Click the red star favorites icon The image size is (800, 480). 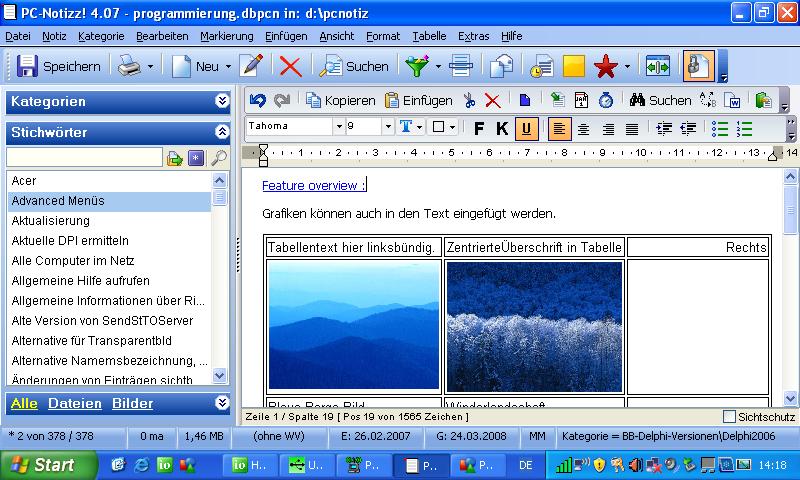coord(605,66)
